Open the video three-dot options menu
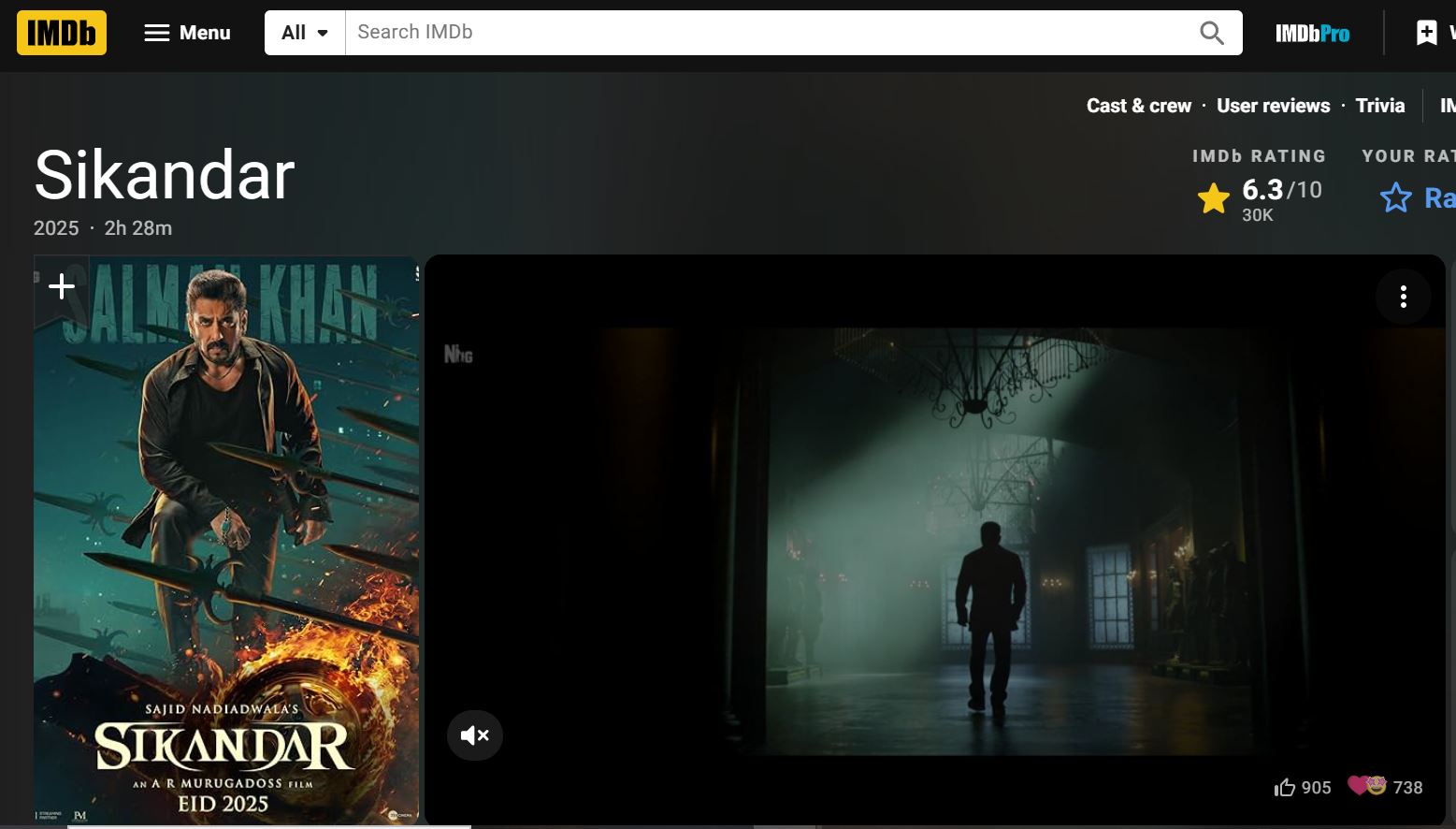Image resolution: width=1456 pixels, height=829 pixels. click(x=1403, y=298)
